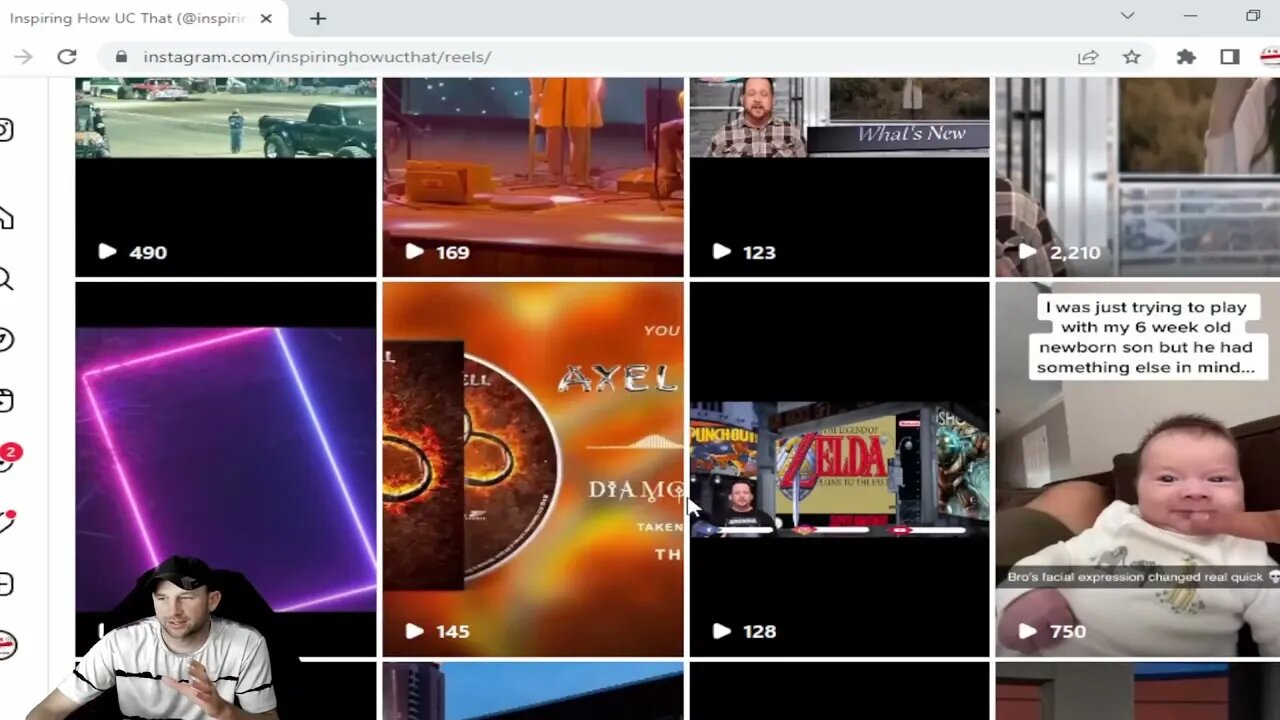The width and height of the screenshot is (1280, 720).
Task: Expand the tab search chevron
Action: pyautogui.click(x=1127, y=16)
